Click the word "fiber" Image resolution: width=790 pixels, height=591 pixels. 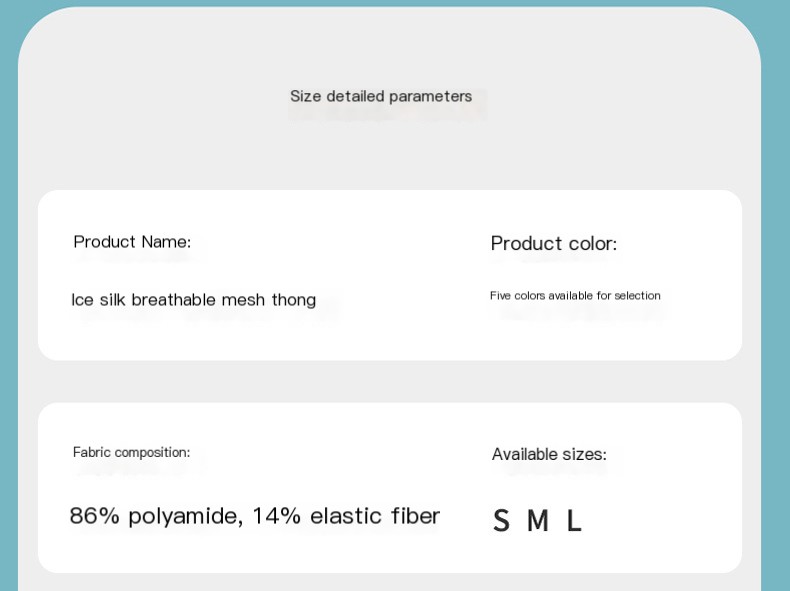416,516
